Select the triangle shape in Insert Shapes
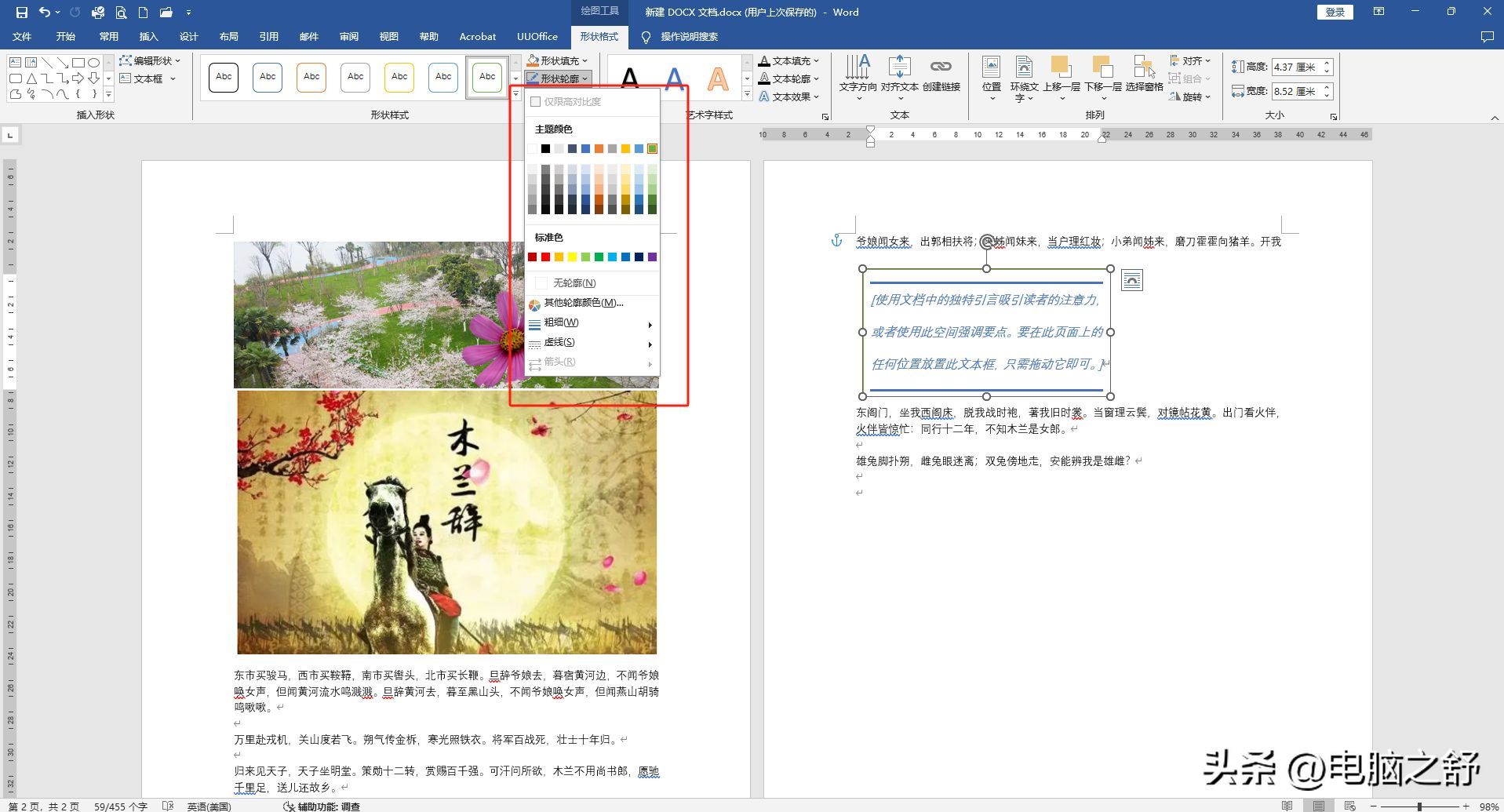This screenshot has width=1504, height=812. point(31,78)
